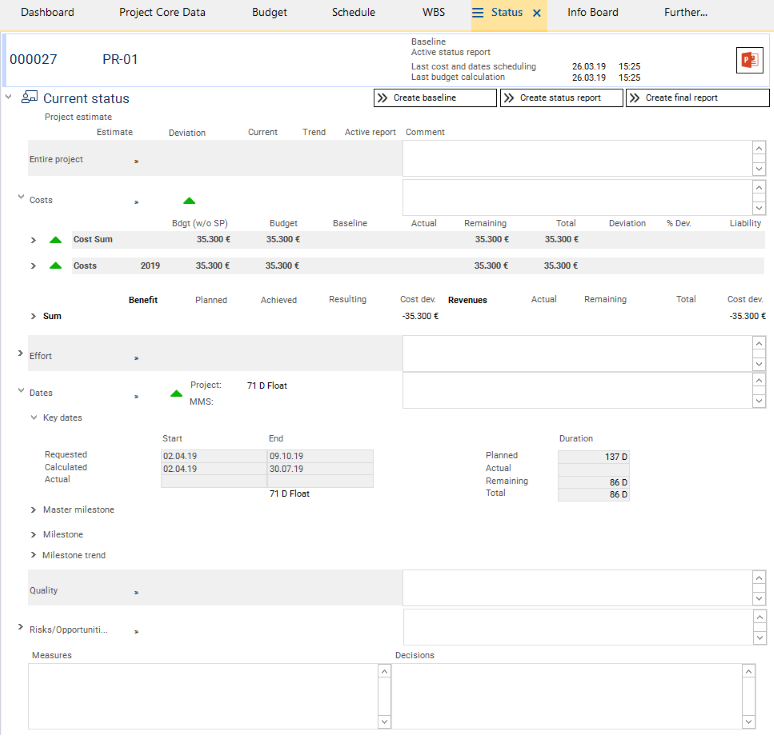774x736 pixels.
Task: Click project number 000027
Action: 33,59
